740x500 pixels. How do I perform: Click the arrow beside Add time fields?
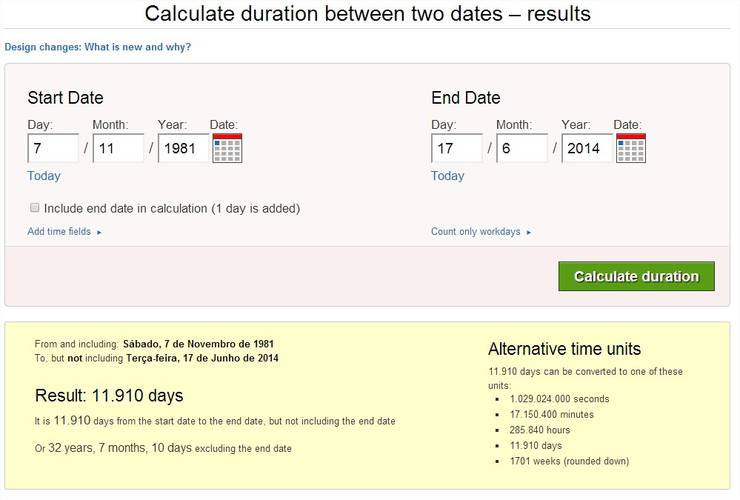point(99,232)
